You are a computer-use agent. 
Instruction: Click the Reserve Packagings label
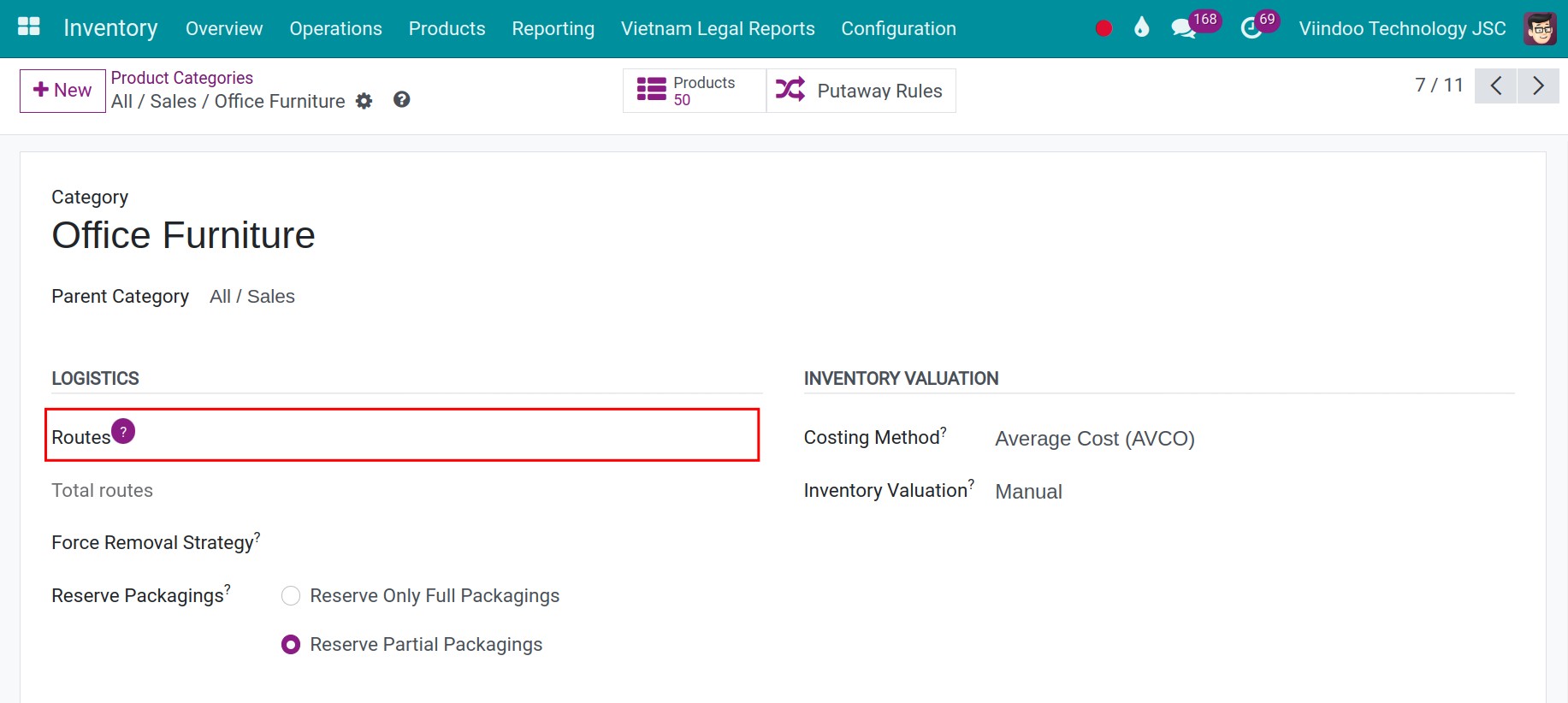pyautogui.click(x=138, y=595)
